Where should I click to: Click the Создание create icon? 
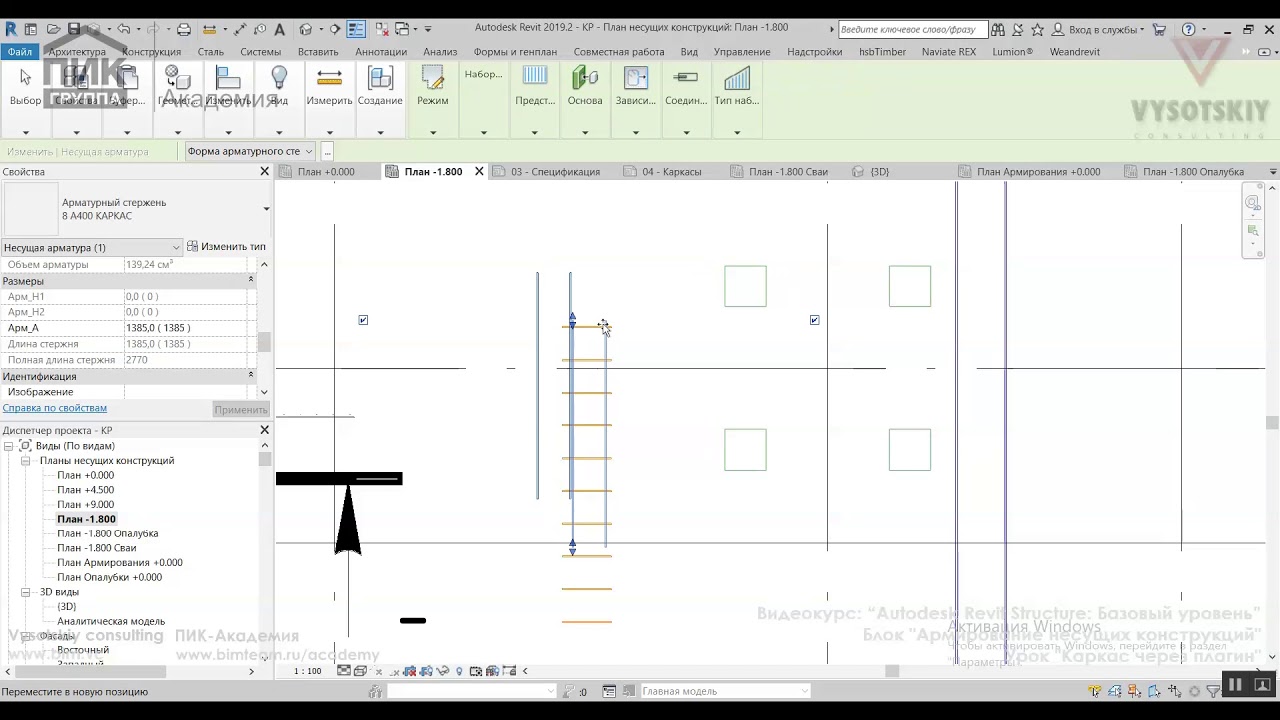click(380, 86)
